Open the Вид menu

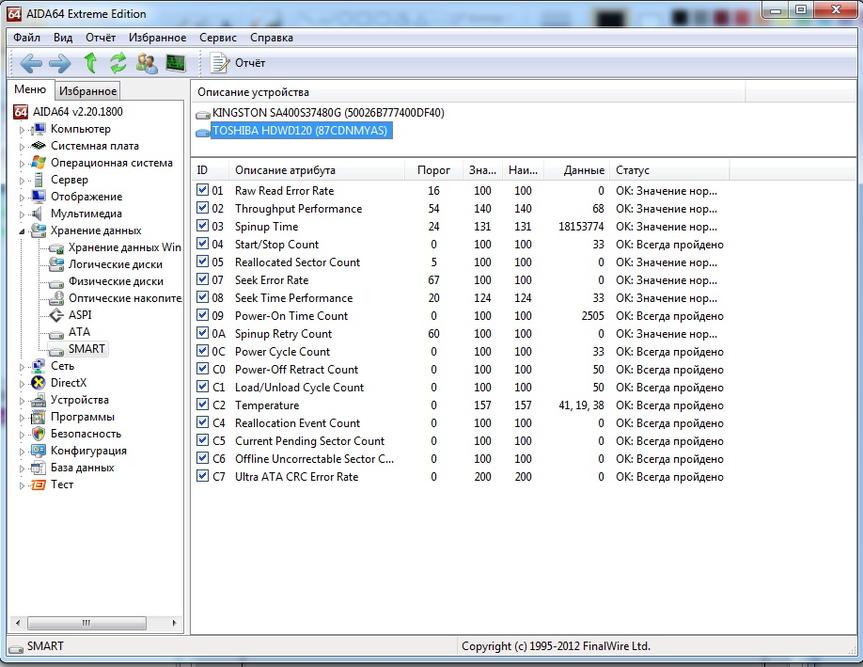63,37
